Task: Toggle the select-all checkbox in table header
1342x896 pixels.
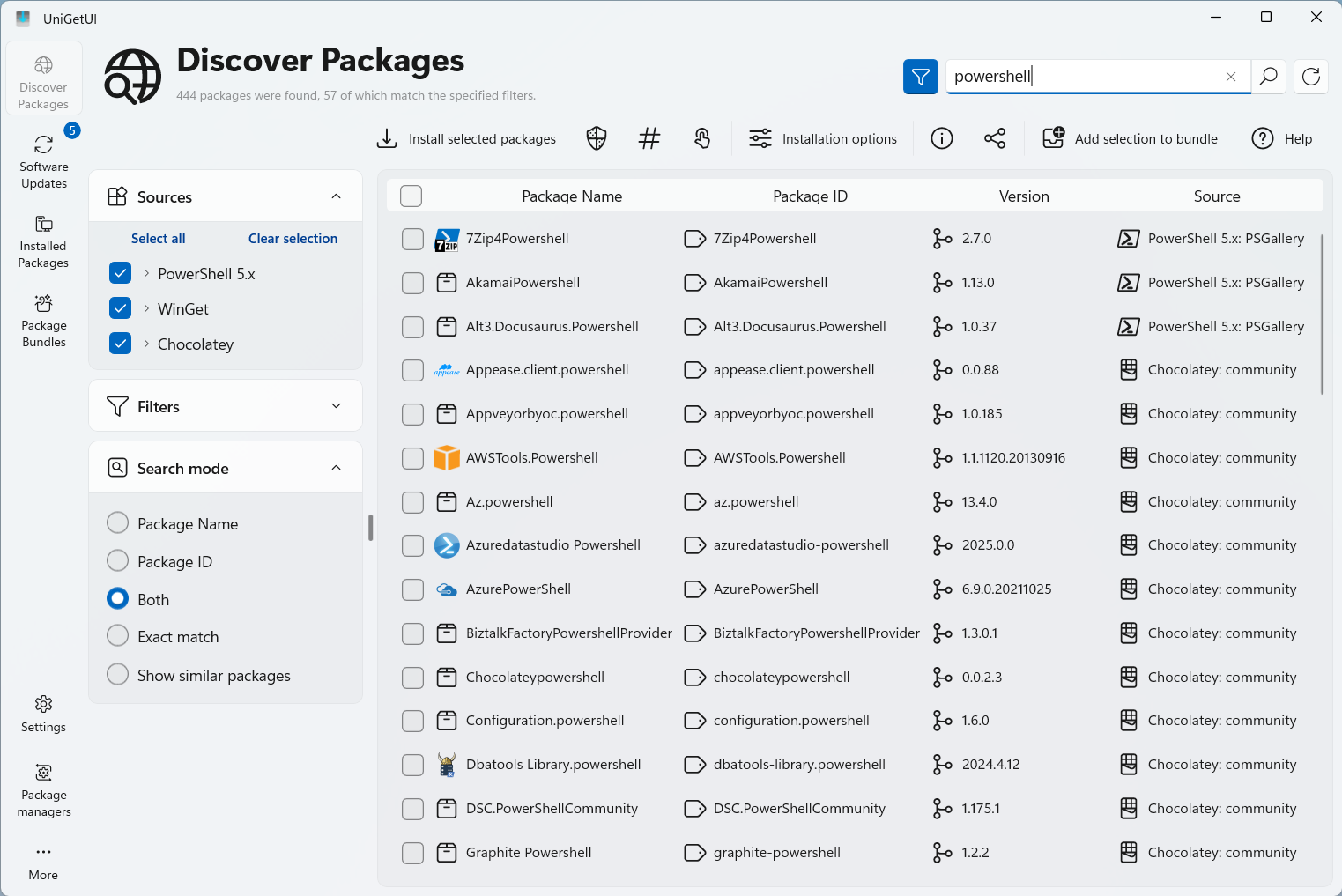Action: pyautogui.click(x=411, y=196)
